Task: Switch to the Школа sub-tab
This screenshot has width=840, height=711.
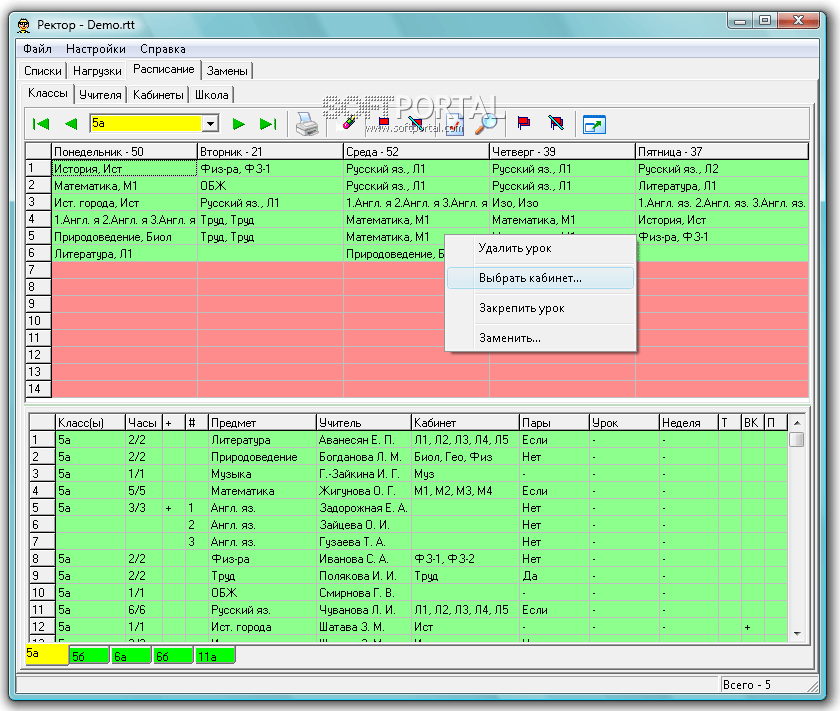Action: click(212, 95)
